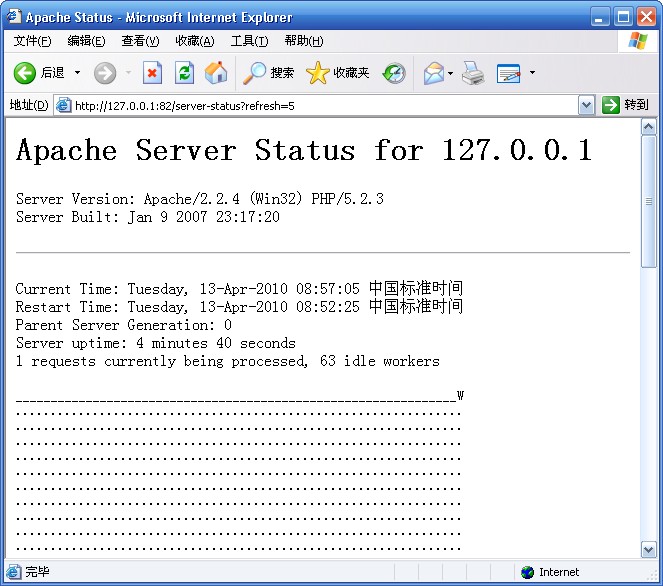Click the Parent Server Generation line
This screenshot has width=663, height=586.
[x=123, y=325]
